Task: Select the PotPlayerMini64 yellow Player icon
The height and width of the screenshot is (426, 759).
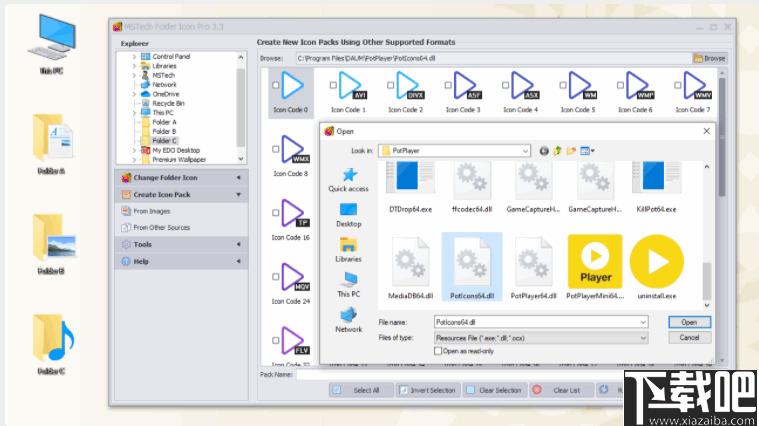Action: click(595, 262)
